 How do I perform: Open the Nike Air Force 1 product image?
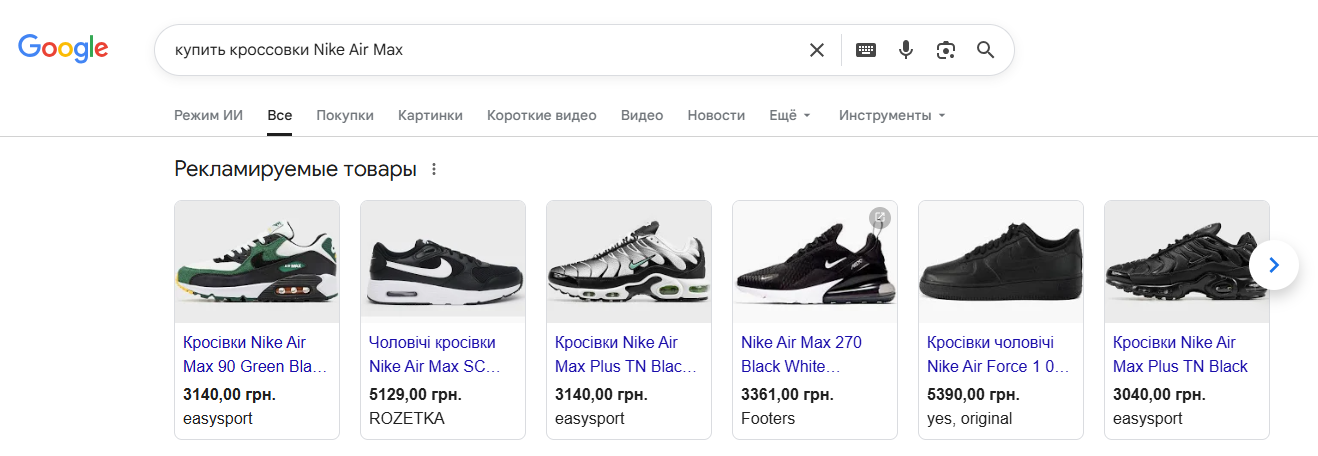1001,262
